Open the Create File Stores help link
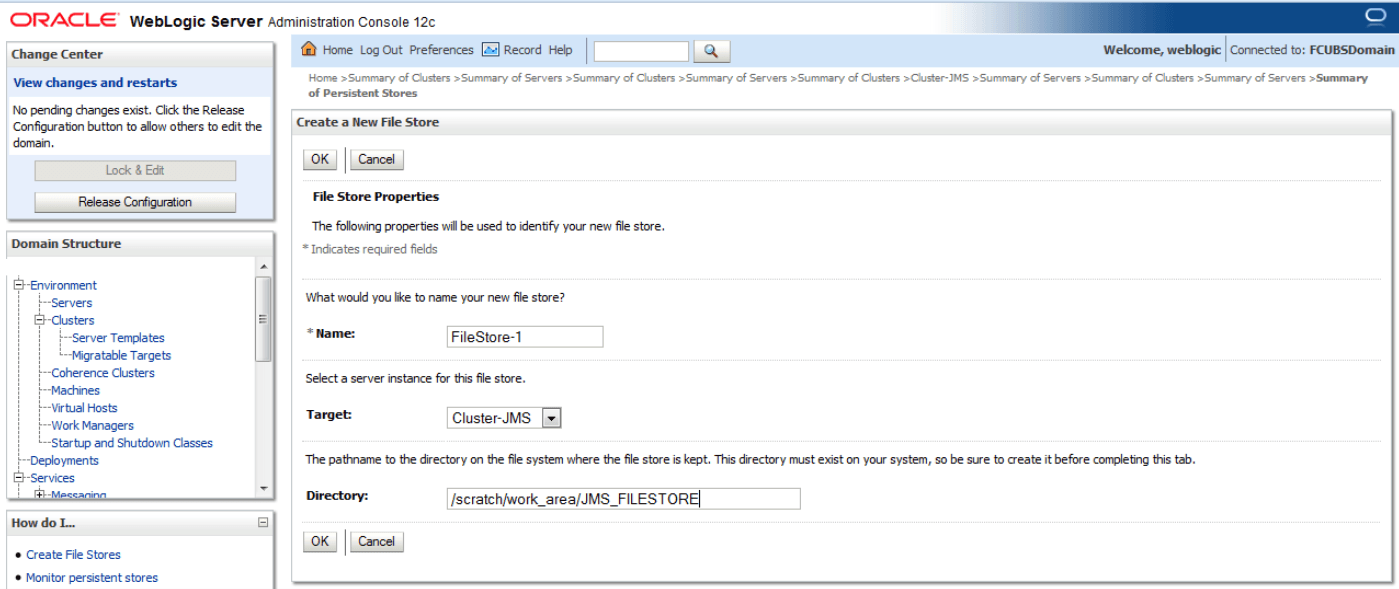The image size is (1399, 589). pos(72,554)
